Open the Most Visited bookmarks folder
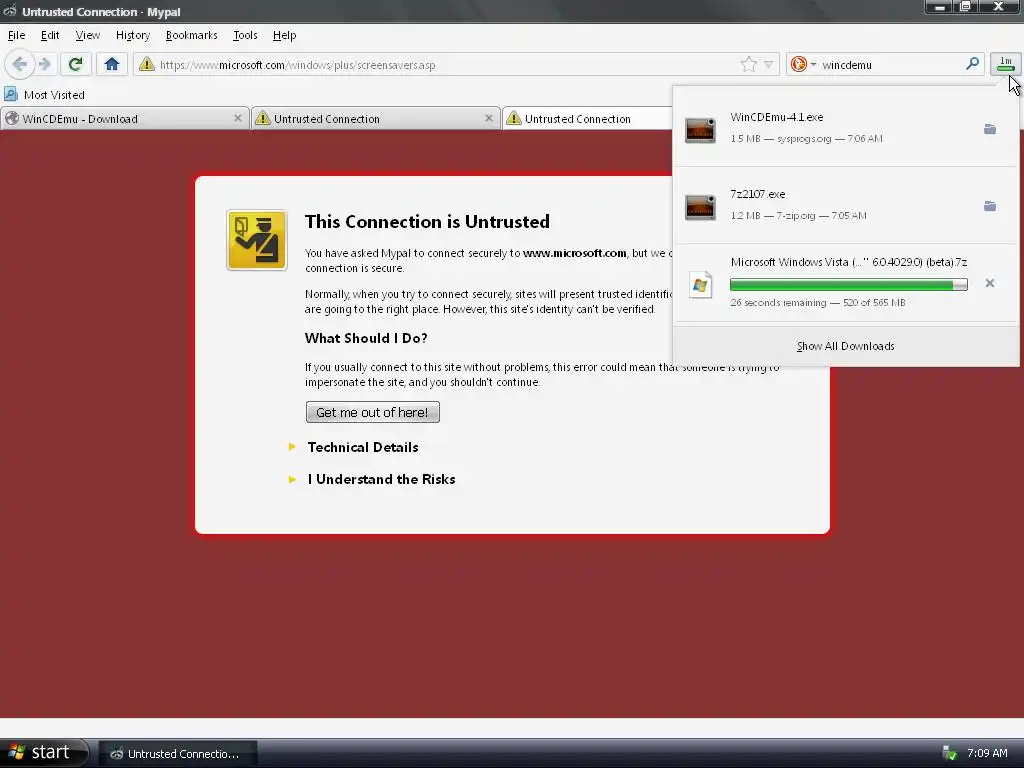The height and width of the screenshot is (768, 1024). (44, 95)
